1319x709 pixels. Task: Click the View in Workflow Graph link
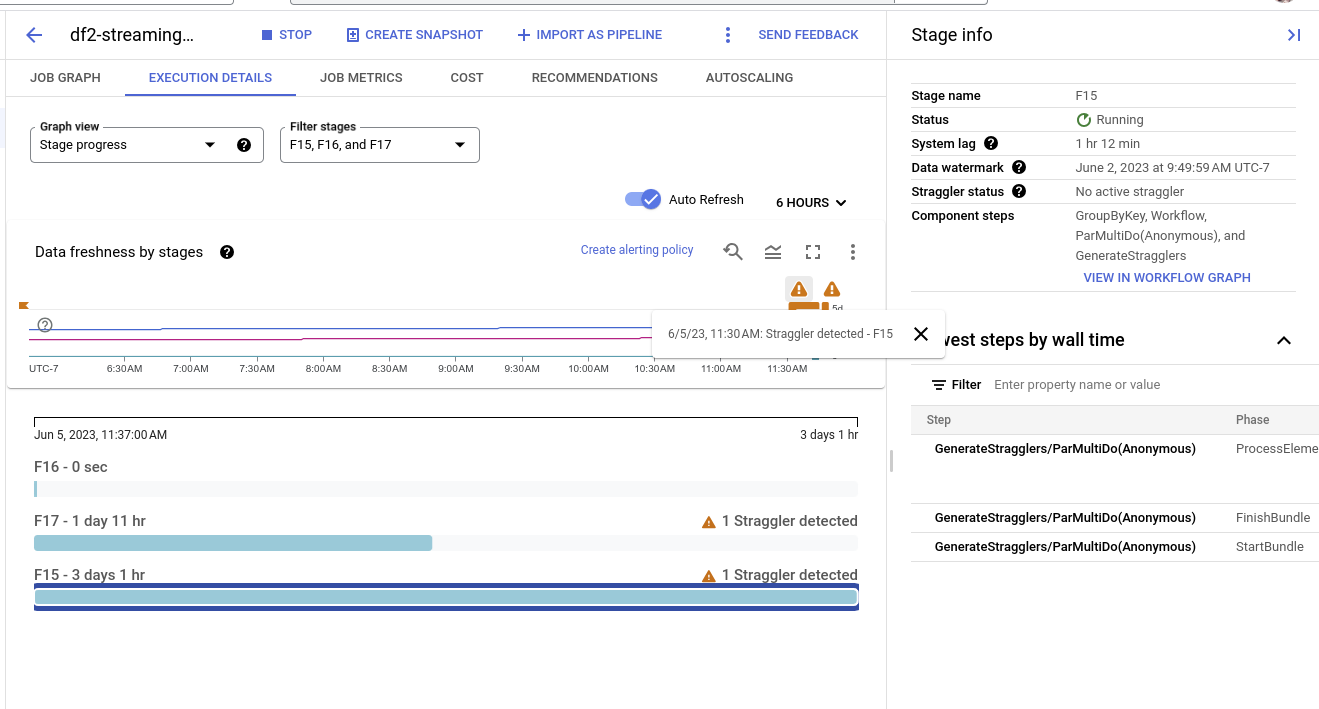tap(1166, 278)
